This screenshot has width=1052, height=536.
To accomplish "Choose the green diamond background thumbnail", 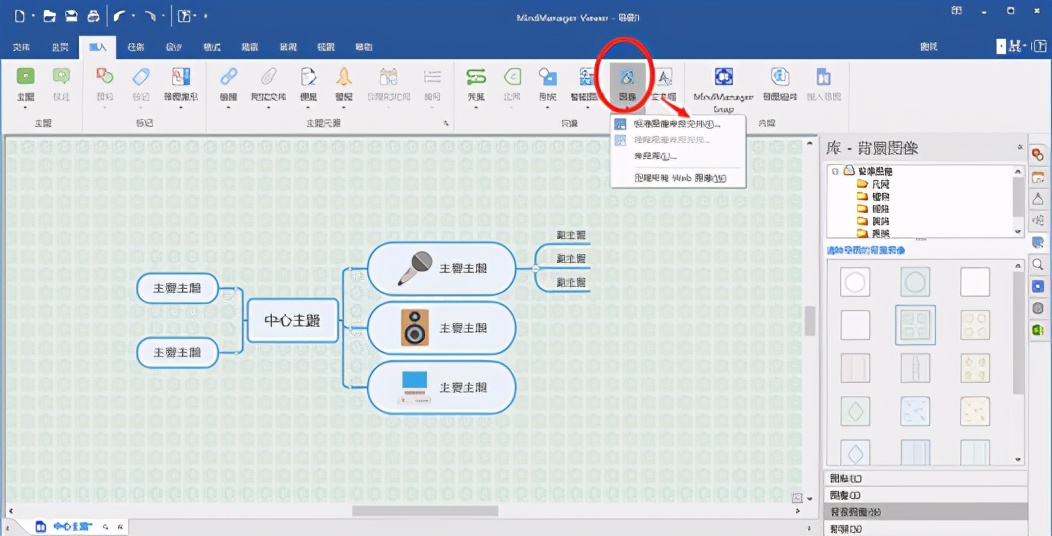I will click(x=855, y=411).
